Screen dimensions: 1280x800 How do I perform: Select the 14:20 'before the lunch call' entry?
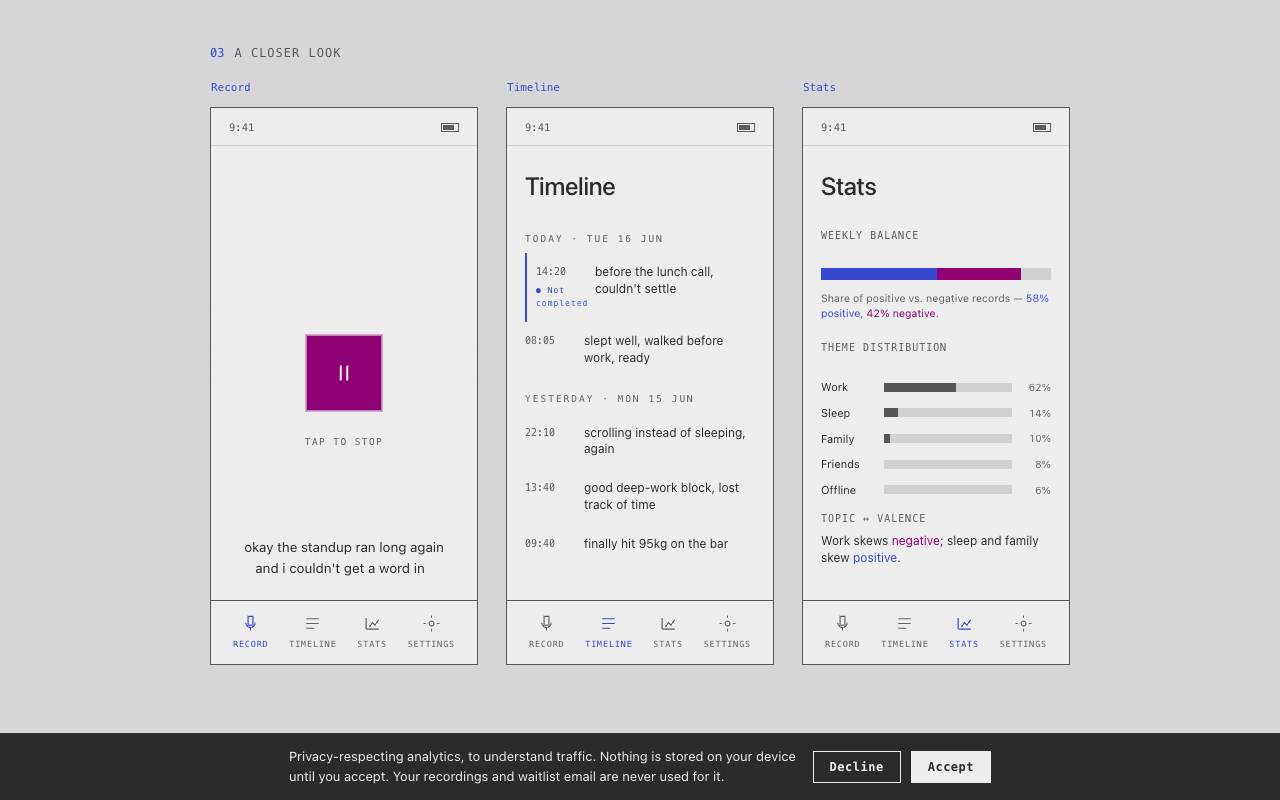pos(640,288)
